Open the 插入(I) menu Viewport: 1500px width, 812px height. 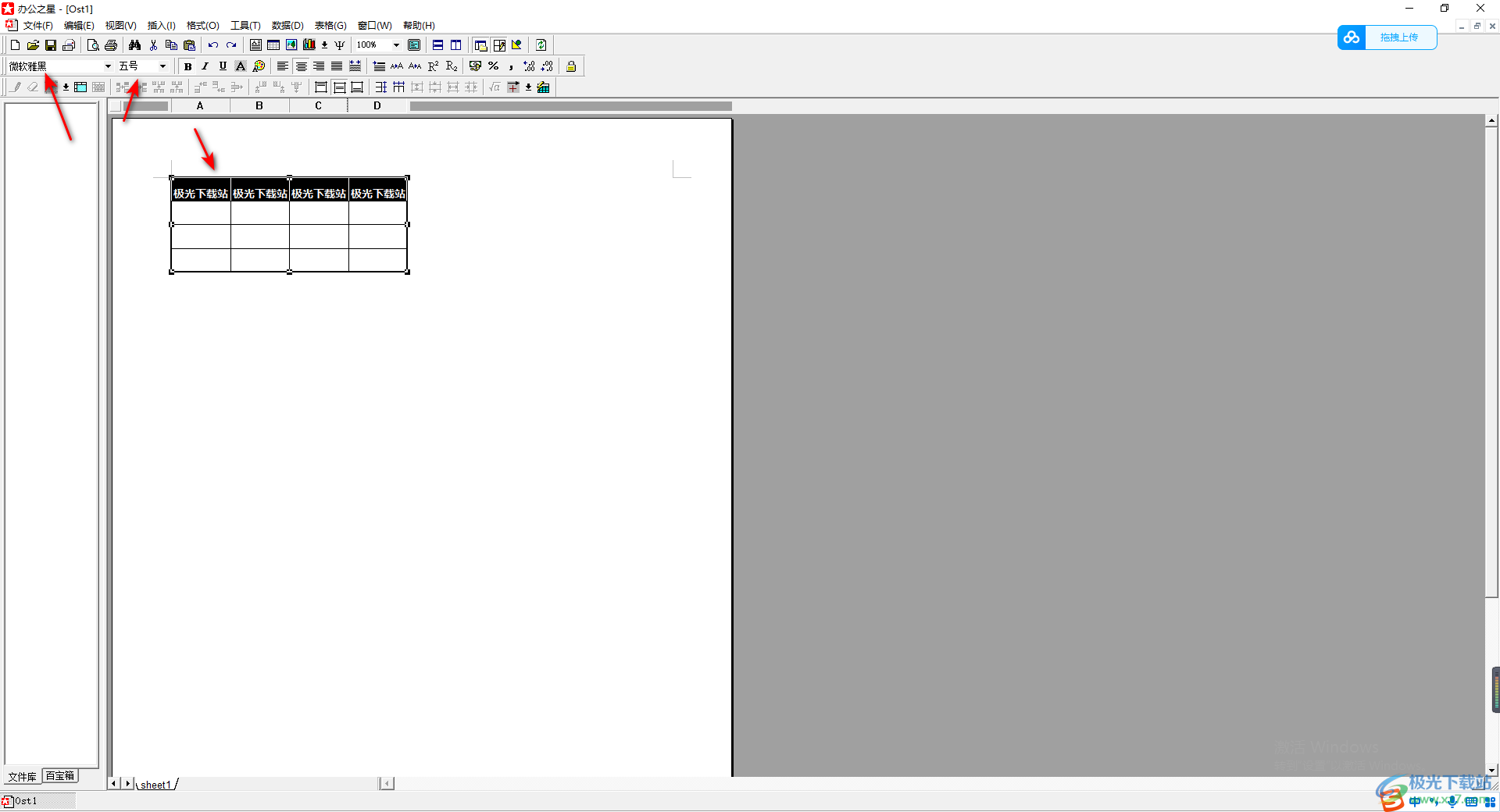[x=161, y=26]
